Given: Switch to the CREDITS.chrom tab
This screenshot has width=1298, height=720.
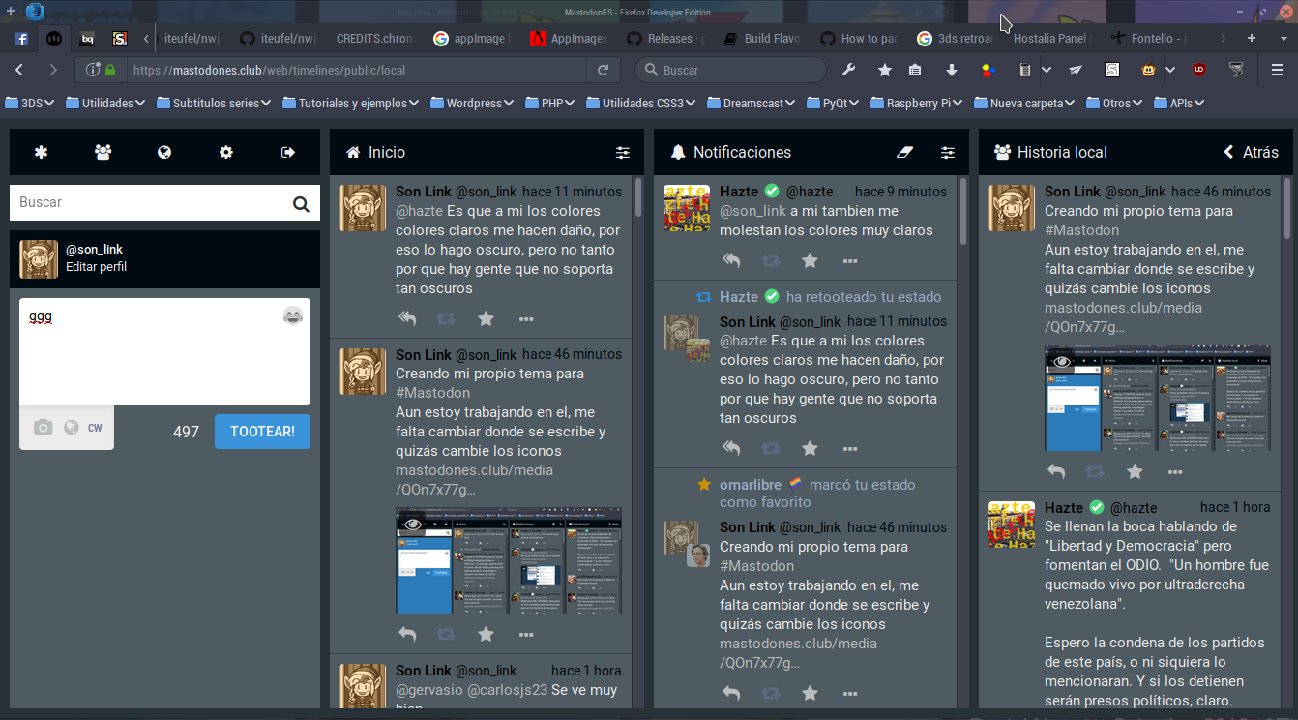Looking at the screenshot, I should coord(374,39).
